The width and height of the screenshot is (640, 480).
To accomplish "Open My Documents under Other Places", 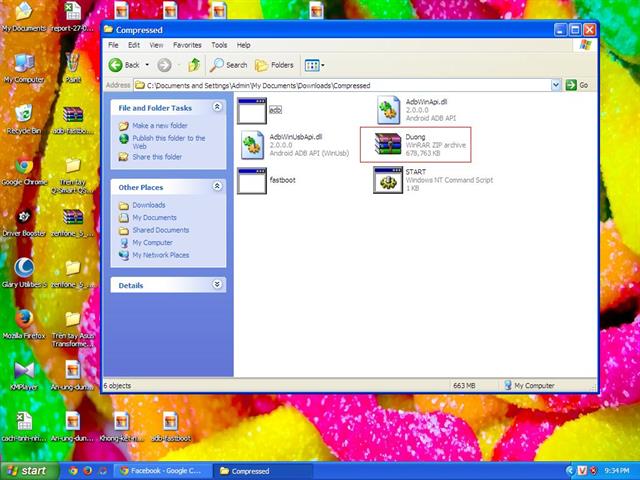I will [154, 218].
